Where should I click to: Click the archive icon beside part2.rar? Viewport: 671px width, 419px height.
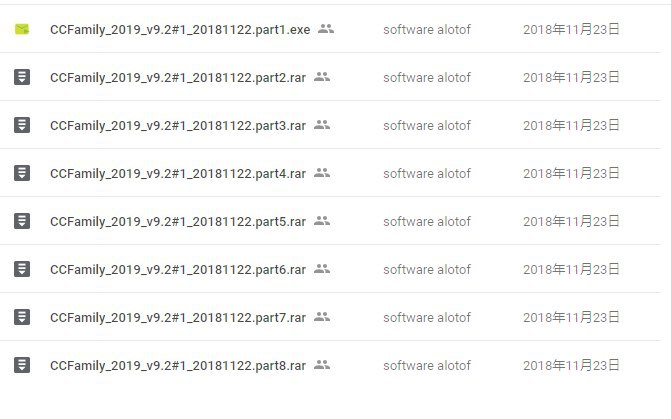click(22, 77)
